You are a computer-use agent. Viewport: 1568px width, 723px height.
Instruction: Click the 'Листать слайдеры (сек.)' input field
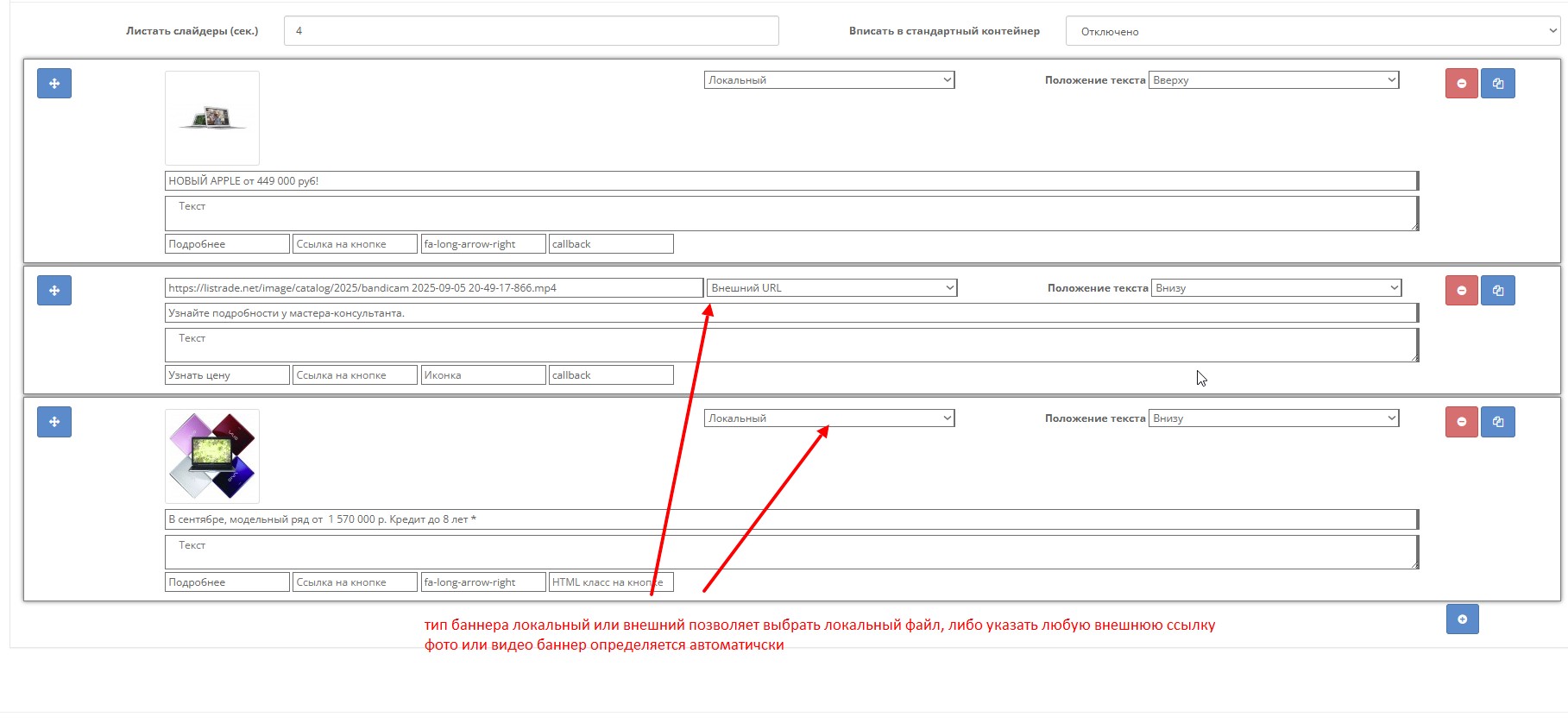531,31
